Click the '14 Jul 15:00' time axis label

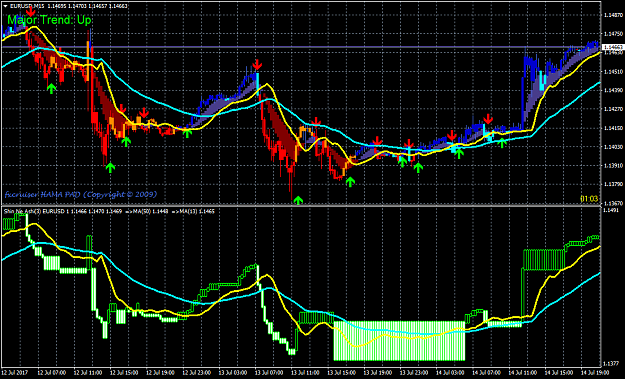pos(560,373)
